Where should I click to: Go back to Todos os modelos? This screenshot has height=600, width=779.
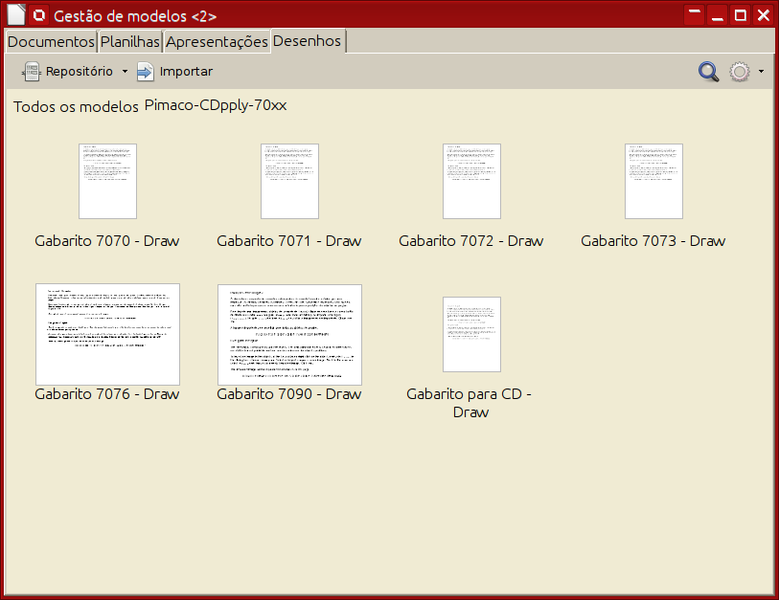point(76,107)
